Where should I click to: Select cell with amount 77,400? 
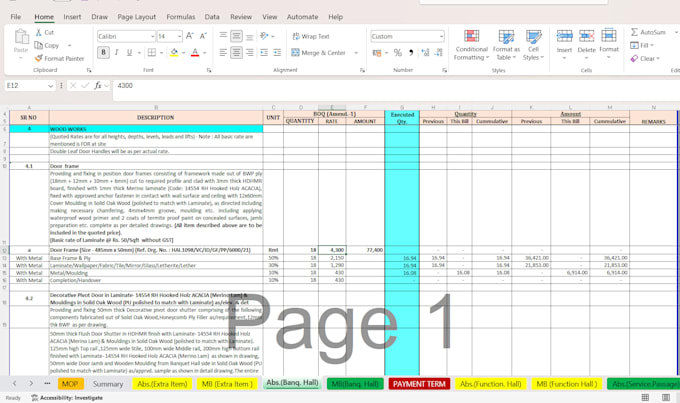point(365,250)
